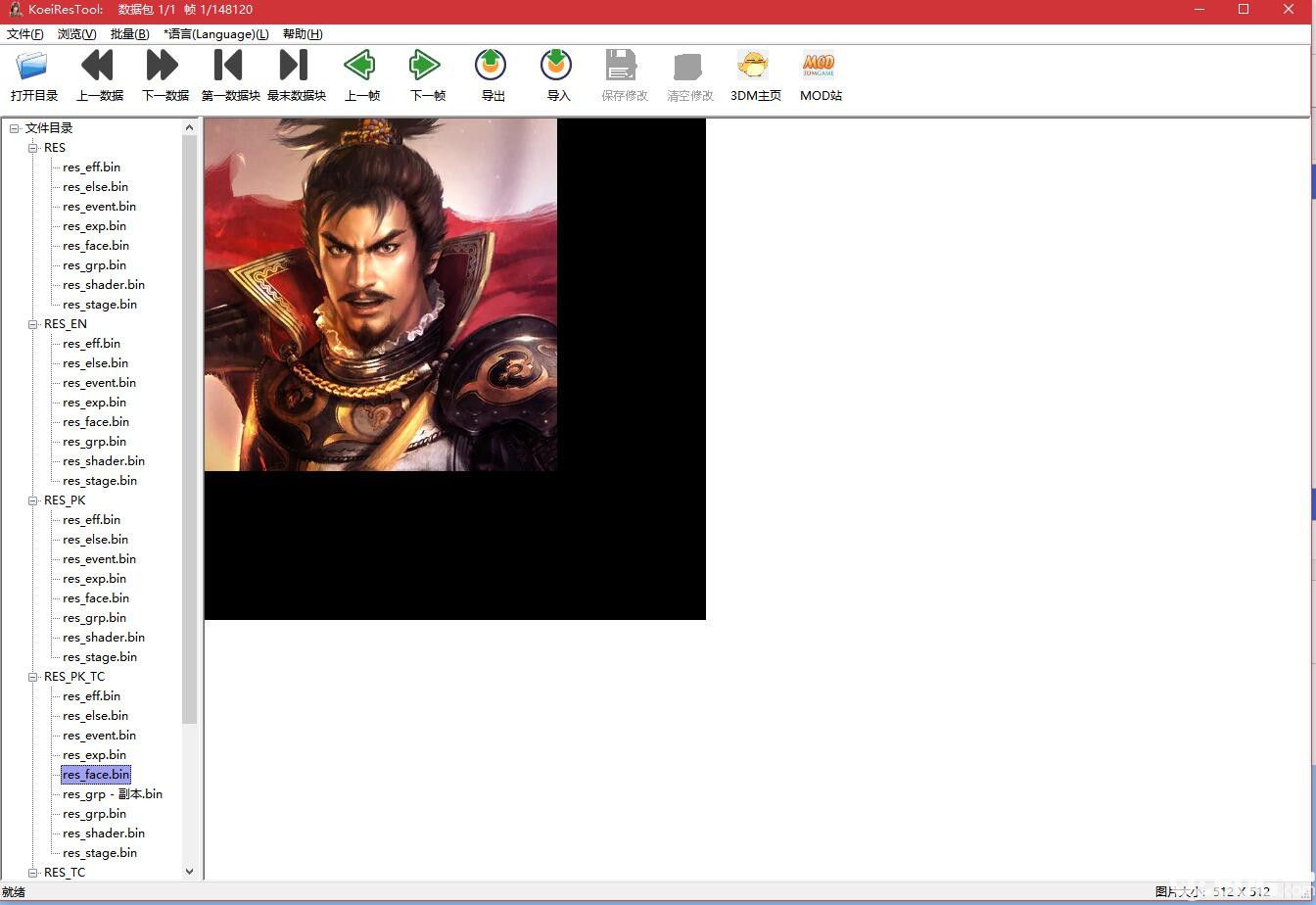
Task: Select res_exp.bin under RES_PK_TC
Action: click(x=95, y=755)
